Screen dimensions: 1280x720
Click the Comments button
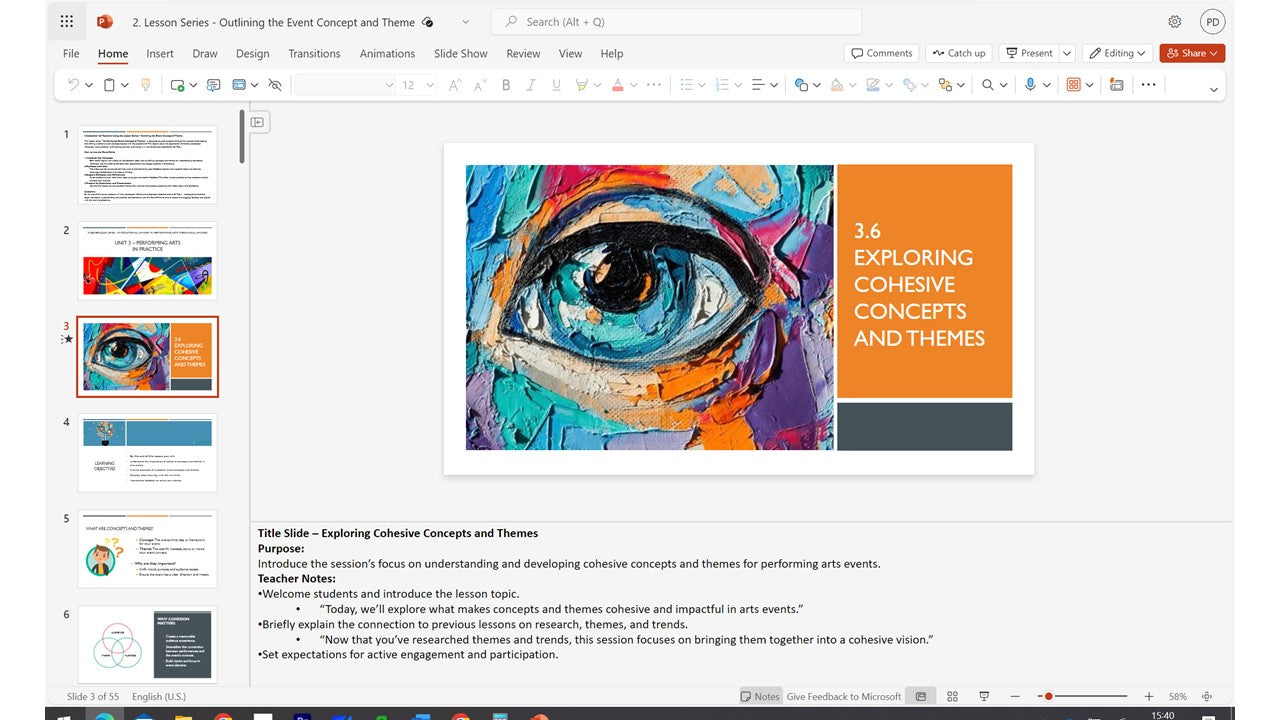(x=881, y=53)
